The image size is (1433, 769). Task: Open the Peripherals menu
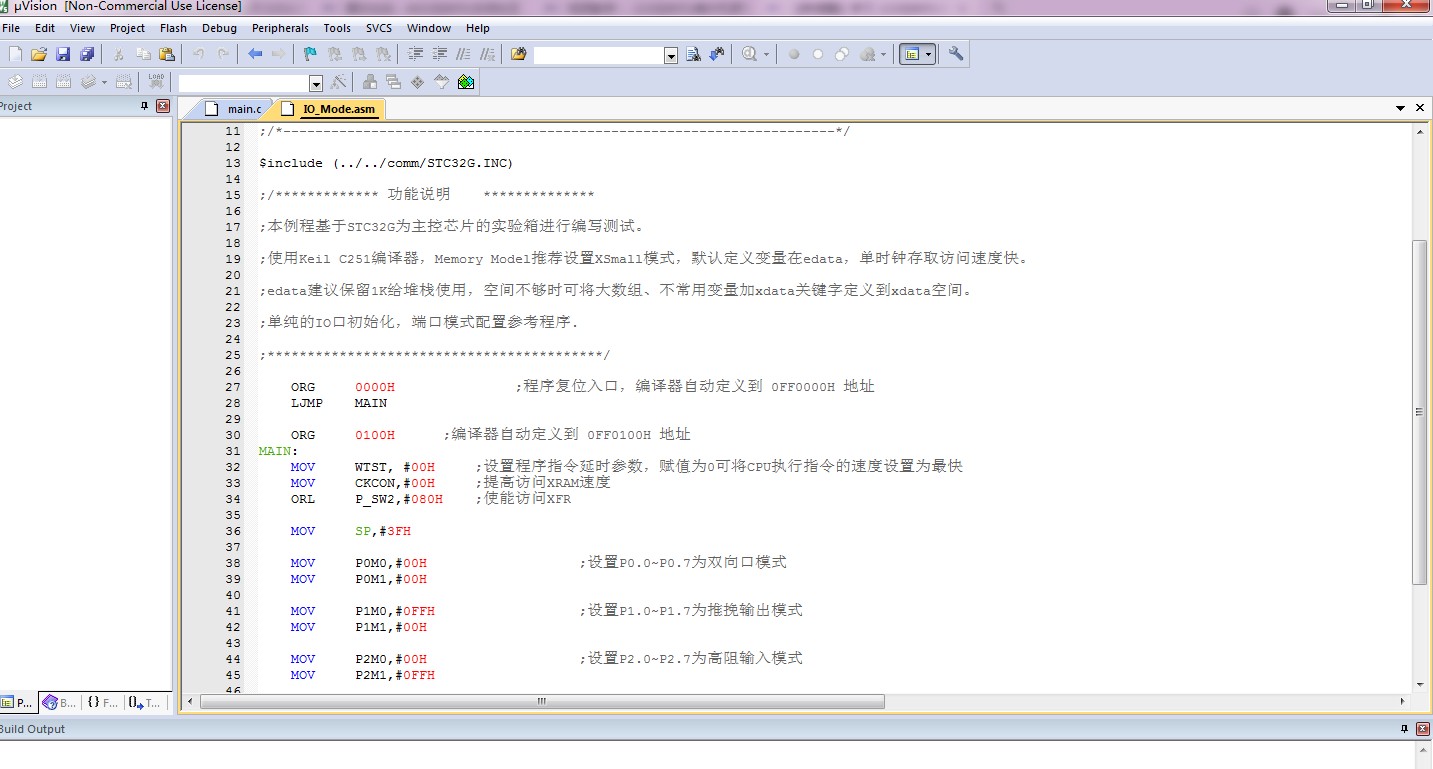tap(280, 28)
